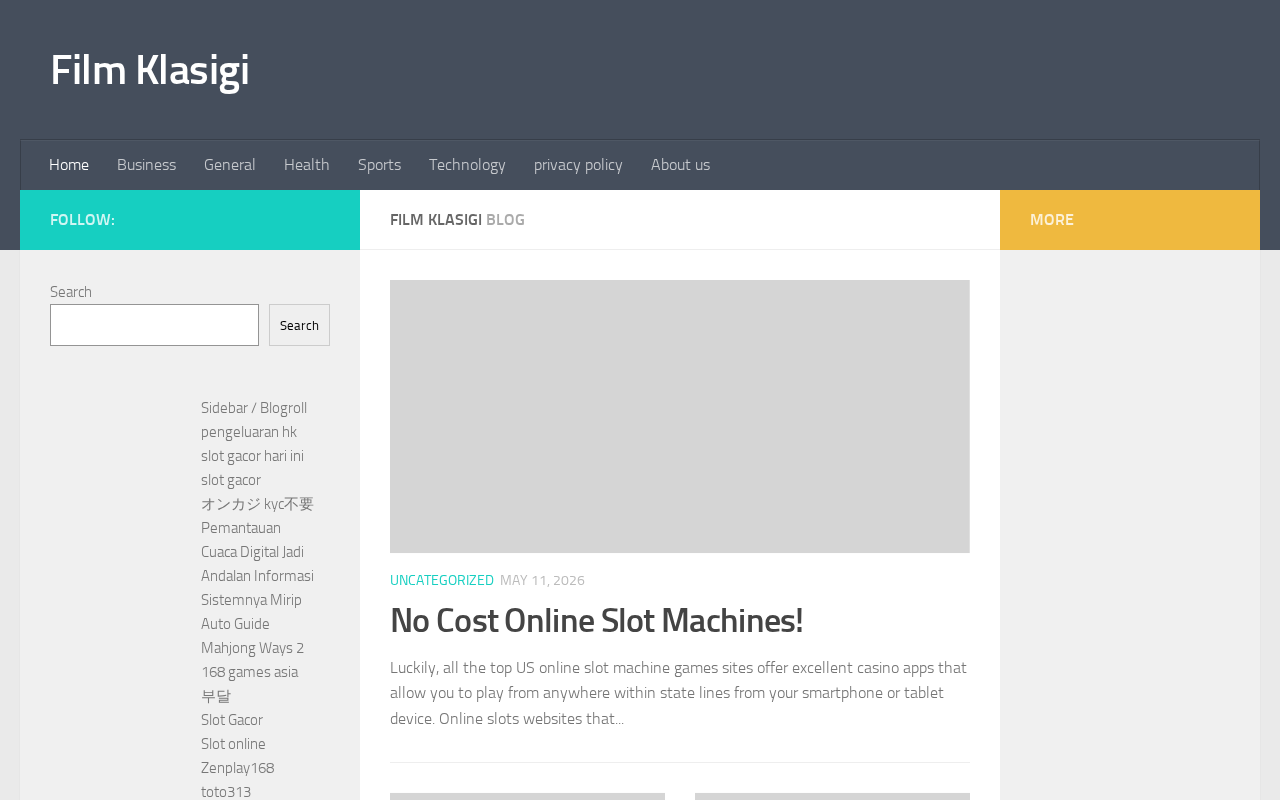Select the Health menu item

tap(307, 165)
